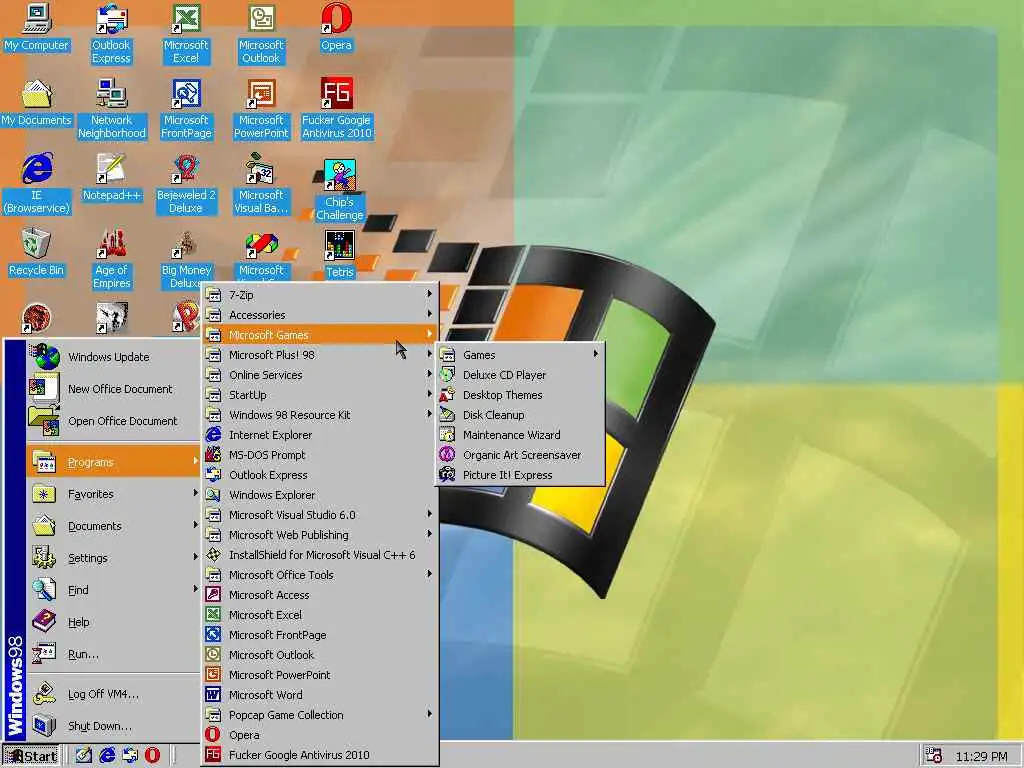Click the Start button on taskbar
Viewport: 1024px width, 768px height.
tap(31, 756)
